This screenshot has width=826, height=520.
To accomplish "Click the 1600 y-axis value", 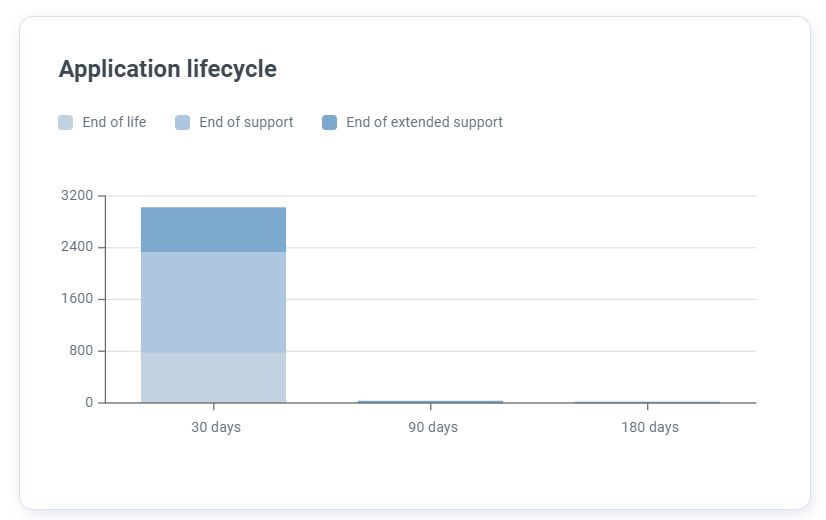I will coord(77,299).
